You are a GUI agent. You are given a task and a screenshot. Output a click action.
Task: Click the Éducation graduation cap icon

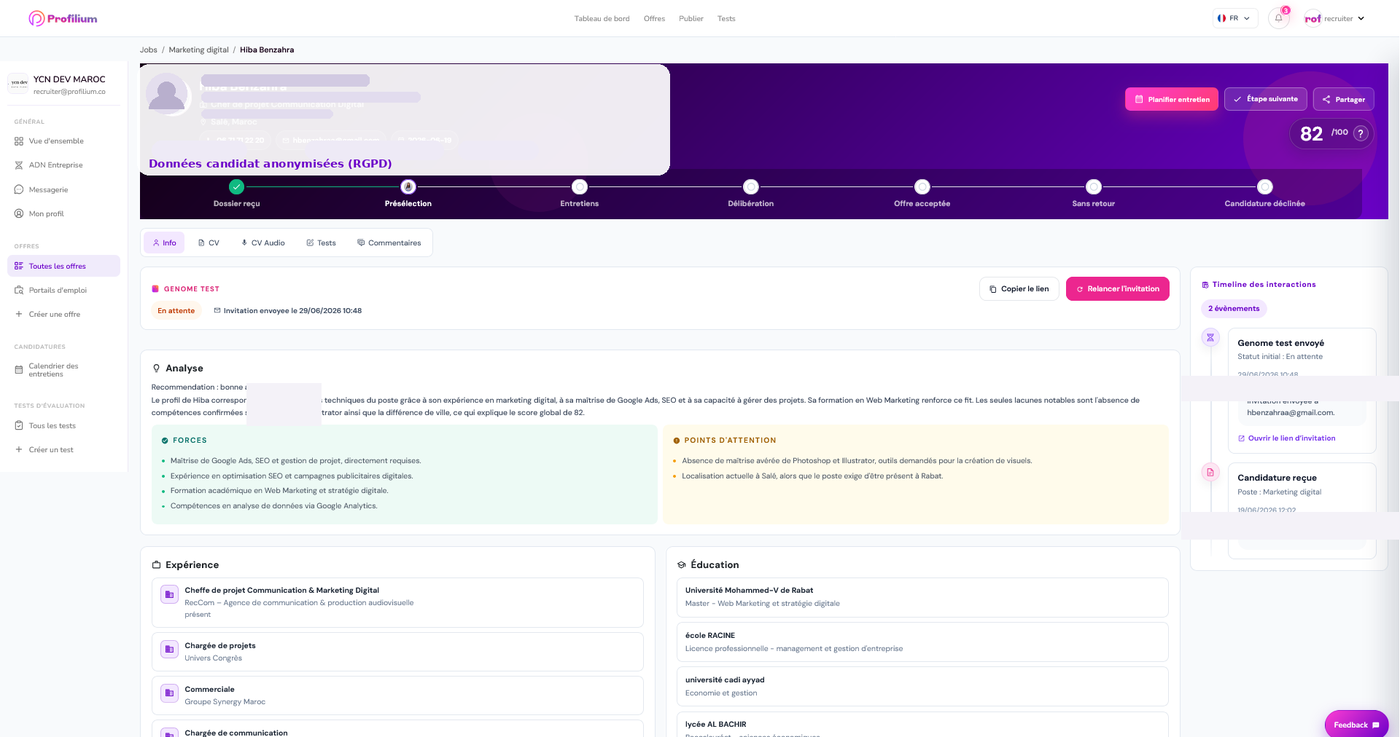(681, 565)
